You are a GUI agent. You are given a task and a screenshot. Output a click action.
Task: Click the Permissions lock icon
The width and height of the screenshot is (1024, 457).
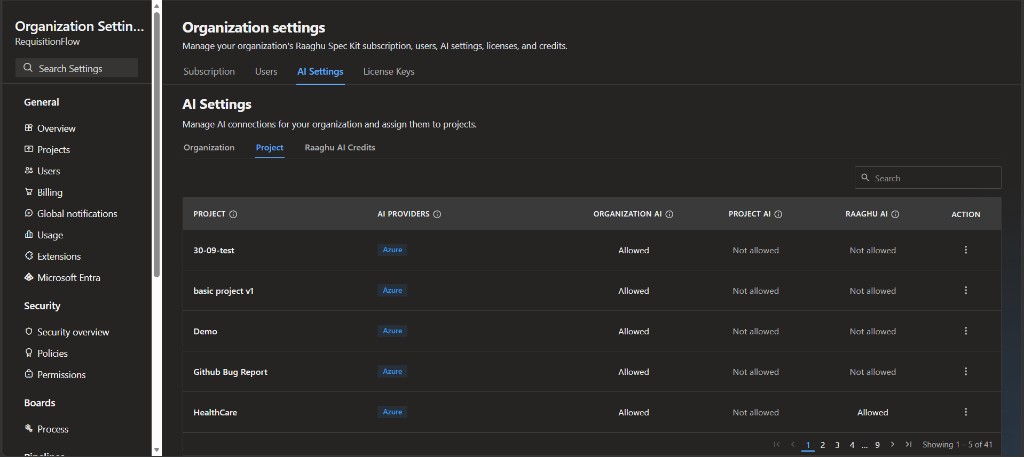(x=29, y=375)
